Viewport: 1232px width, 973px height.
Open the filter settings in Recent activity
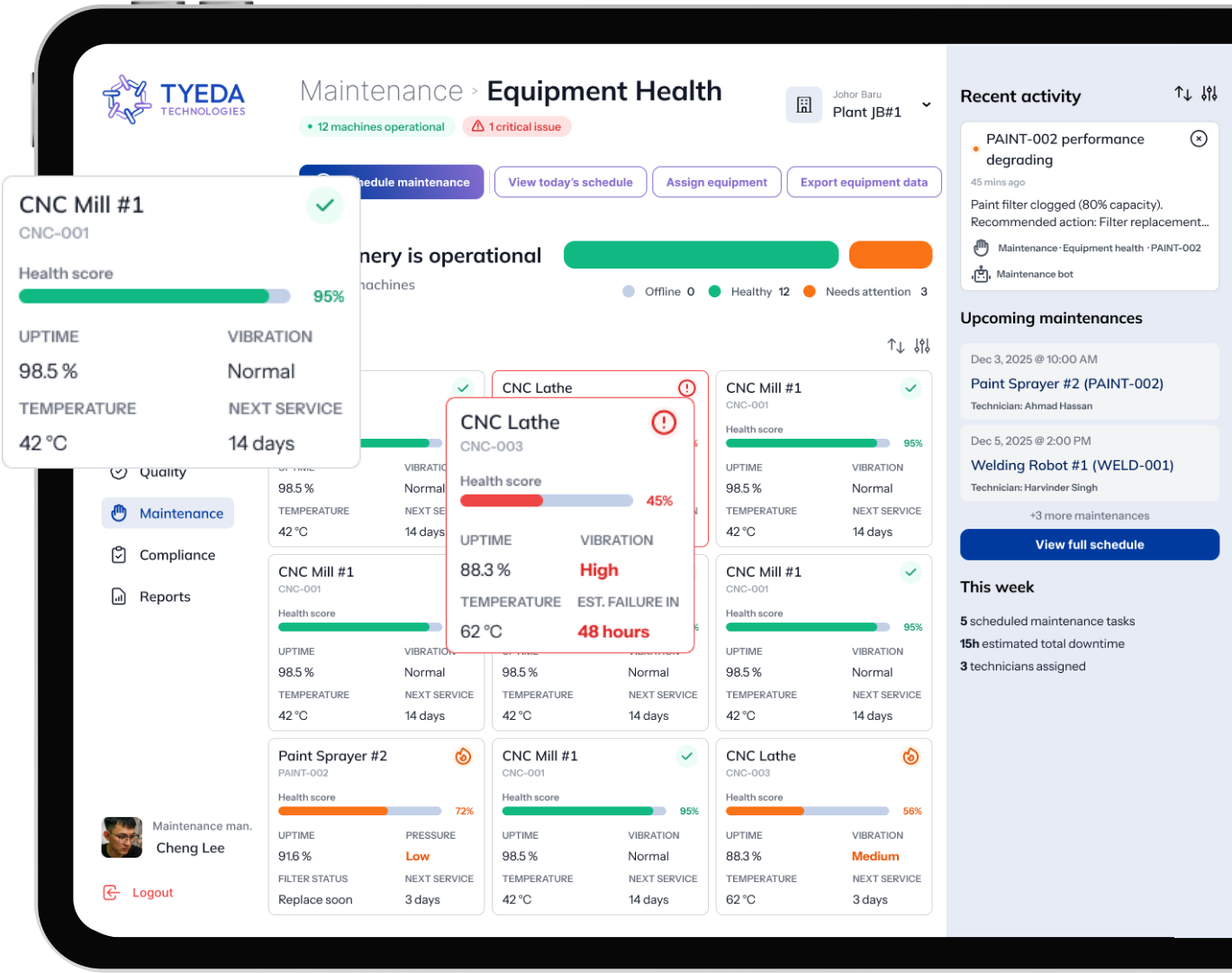[x=1209, y=94]
